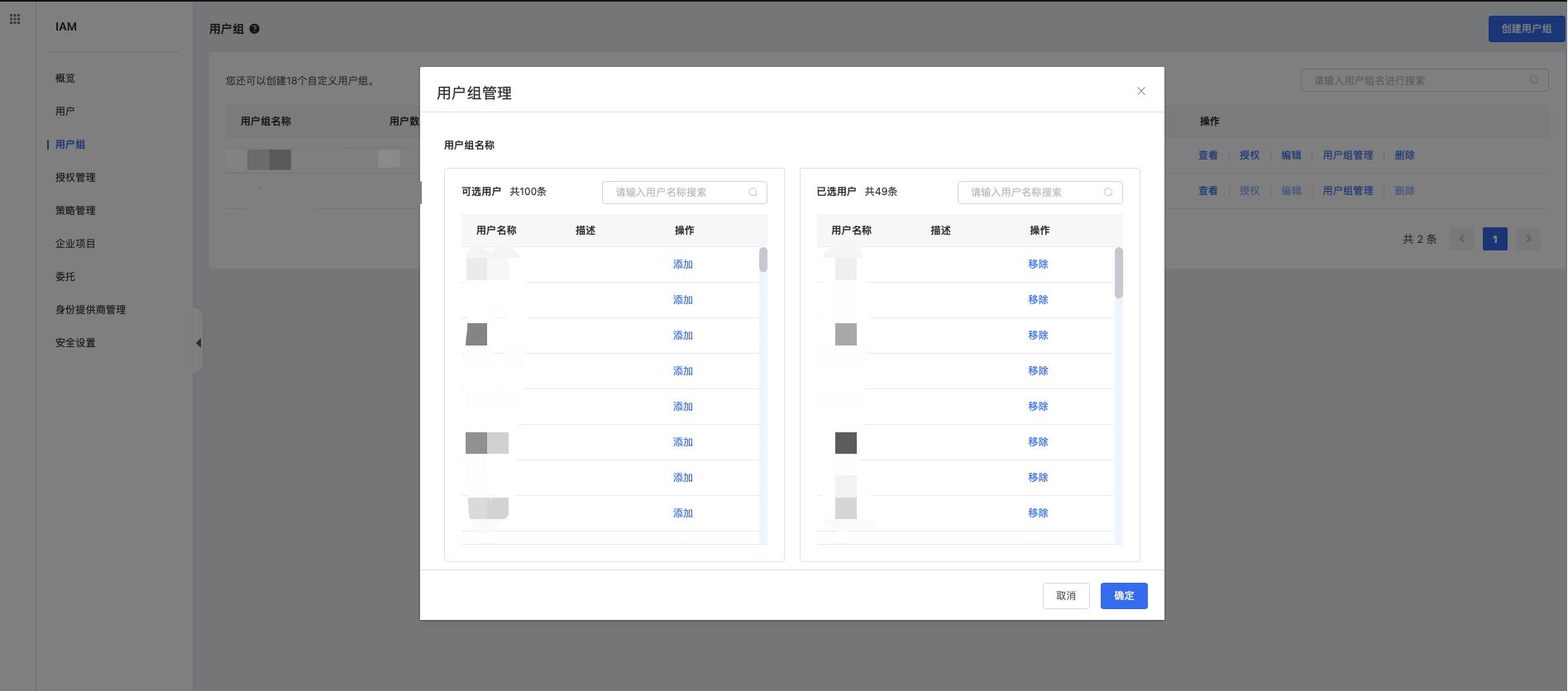Image resolution: width=1568 pixels, height=691 pixels.
Task: Select page 1 in pagination
Action: point(1495,239)
